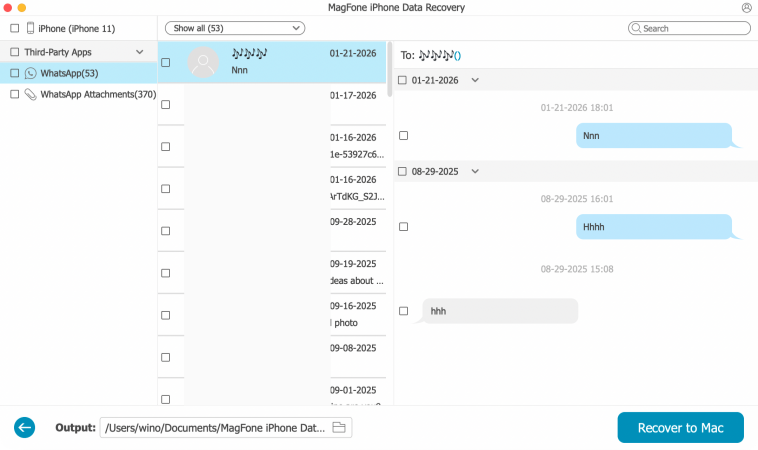The width and height of the screenshot is (758, 450).
Task: Select the conversation dated 09-08-2025 checkbox
Action: click(165, 357)
